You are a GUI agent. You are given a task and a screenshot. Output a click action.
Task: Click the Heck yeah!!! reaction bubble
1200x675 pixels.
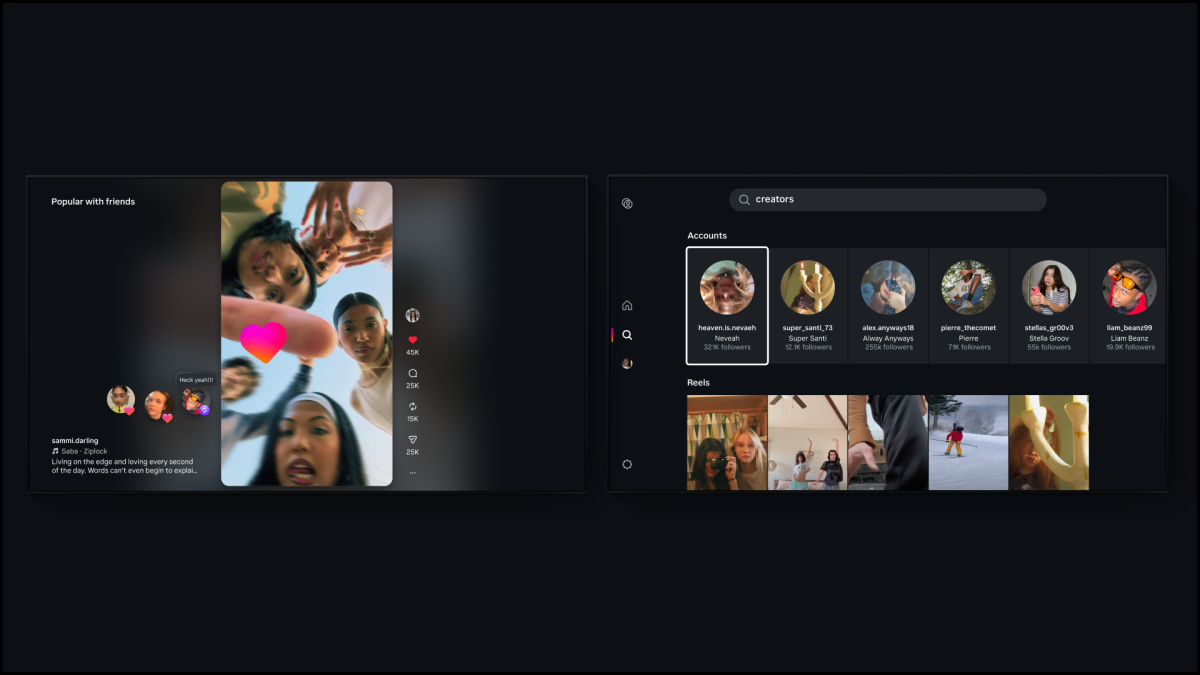tap(197, 380)
